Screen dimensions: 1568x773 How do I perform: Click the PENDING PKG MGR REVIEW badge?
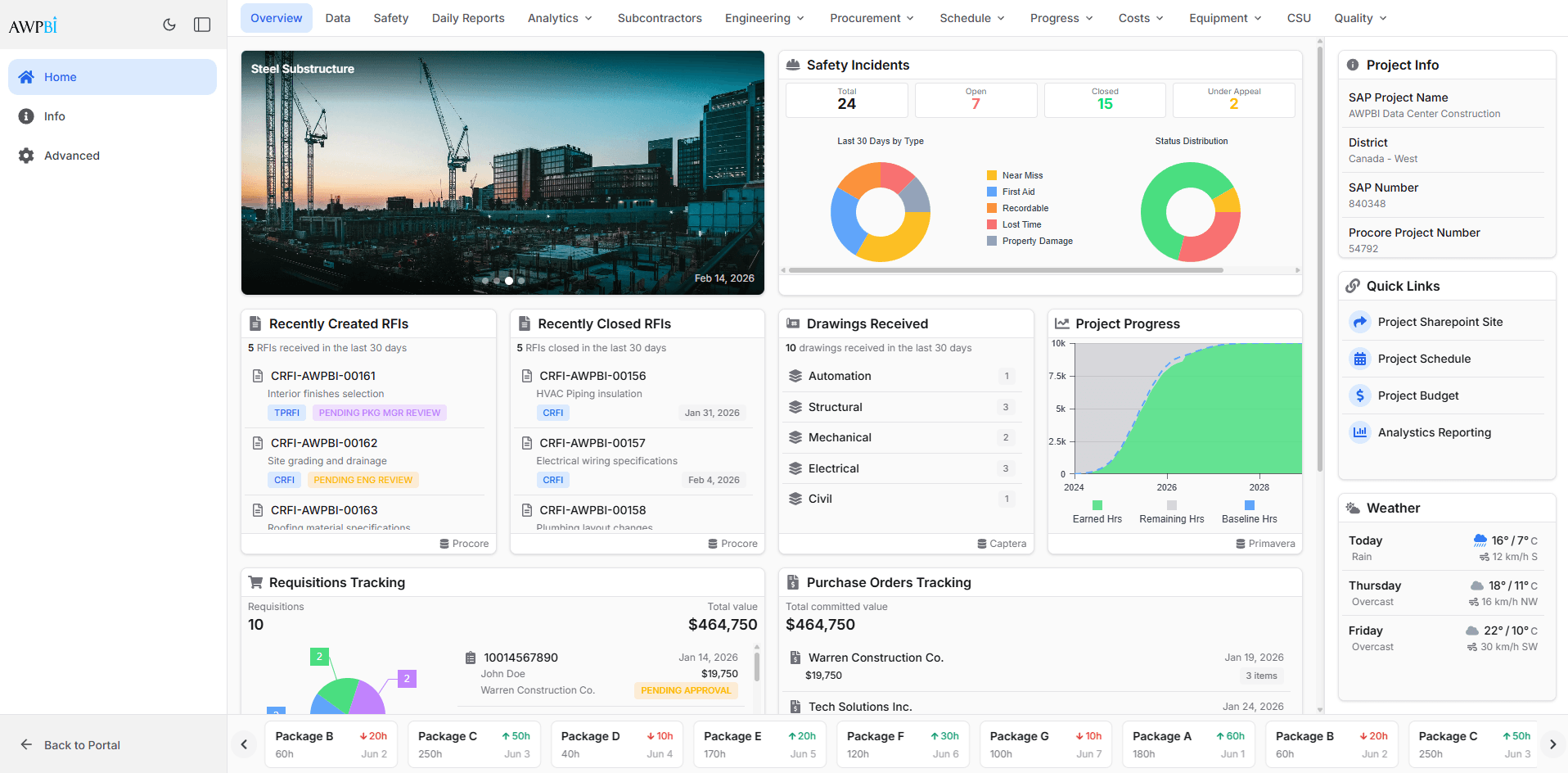tap(380, 413)
